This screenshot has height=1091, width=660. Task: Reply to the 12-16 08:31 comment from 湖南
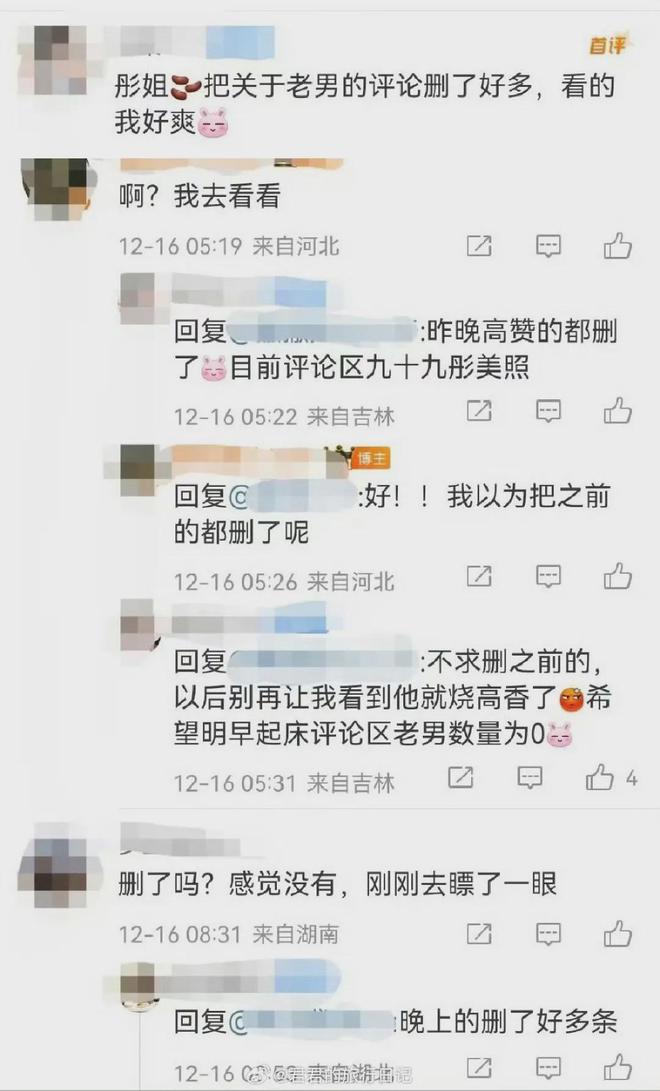[x=548, y=933]
